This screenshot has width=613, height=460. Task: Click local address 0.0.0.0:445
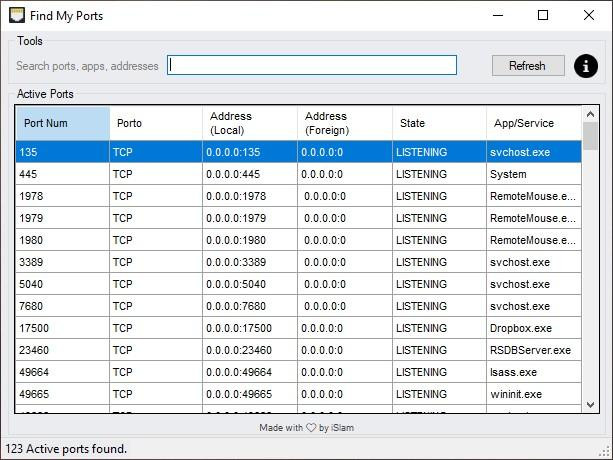click(250, 174)
